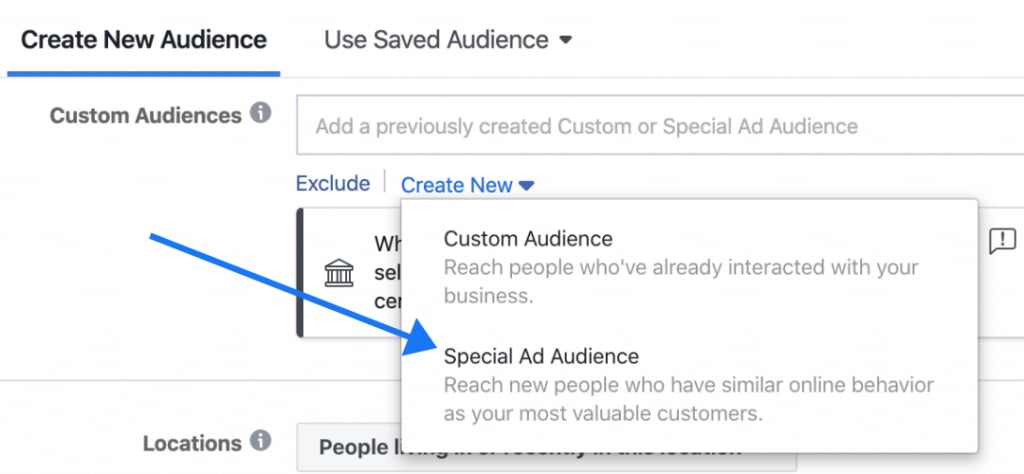Screen dimensions: 1024x474
Task: Click the Exclude link
Action: pos(333,183)
